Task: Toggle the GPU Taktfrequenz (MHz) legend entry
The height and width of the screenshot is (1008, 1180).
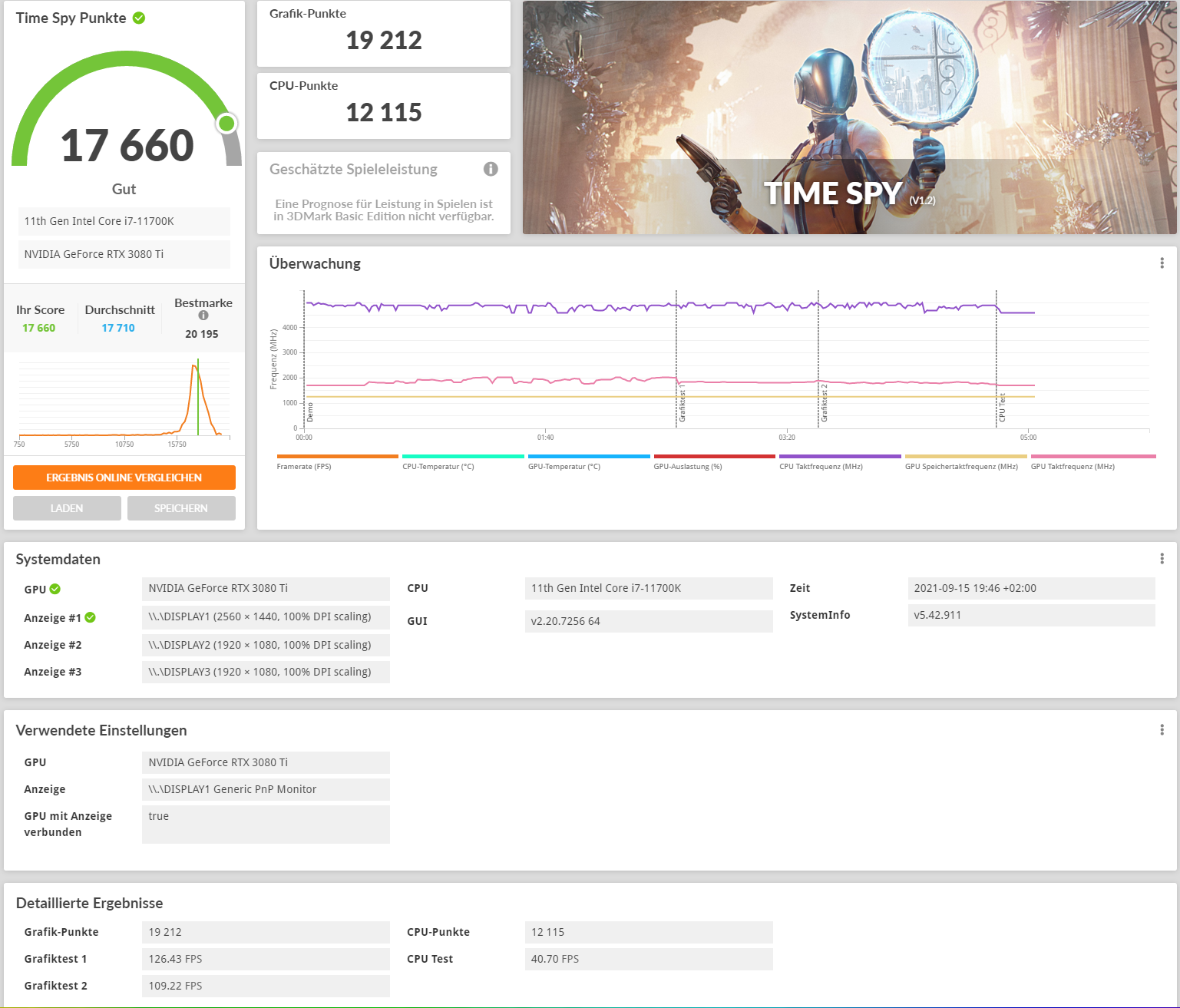Action: tap(1093, 462)
